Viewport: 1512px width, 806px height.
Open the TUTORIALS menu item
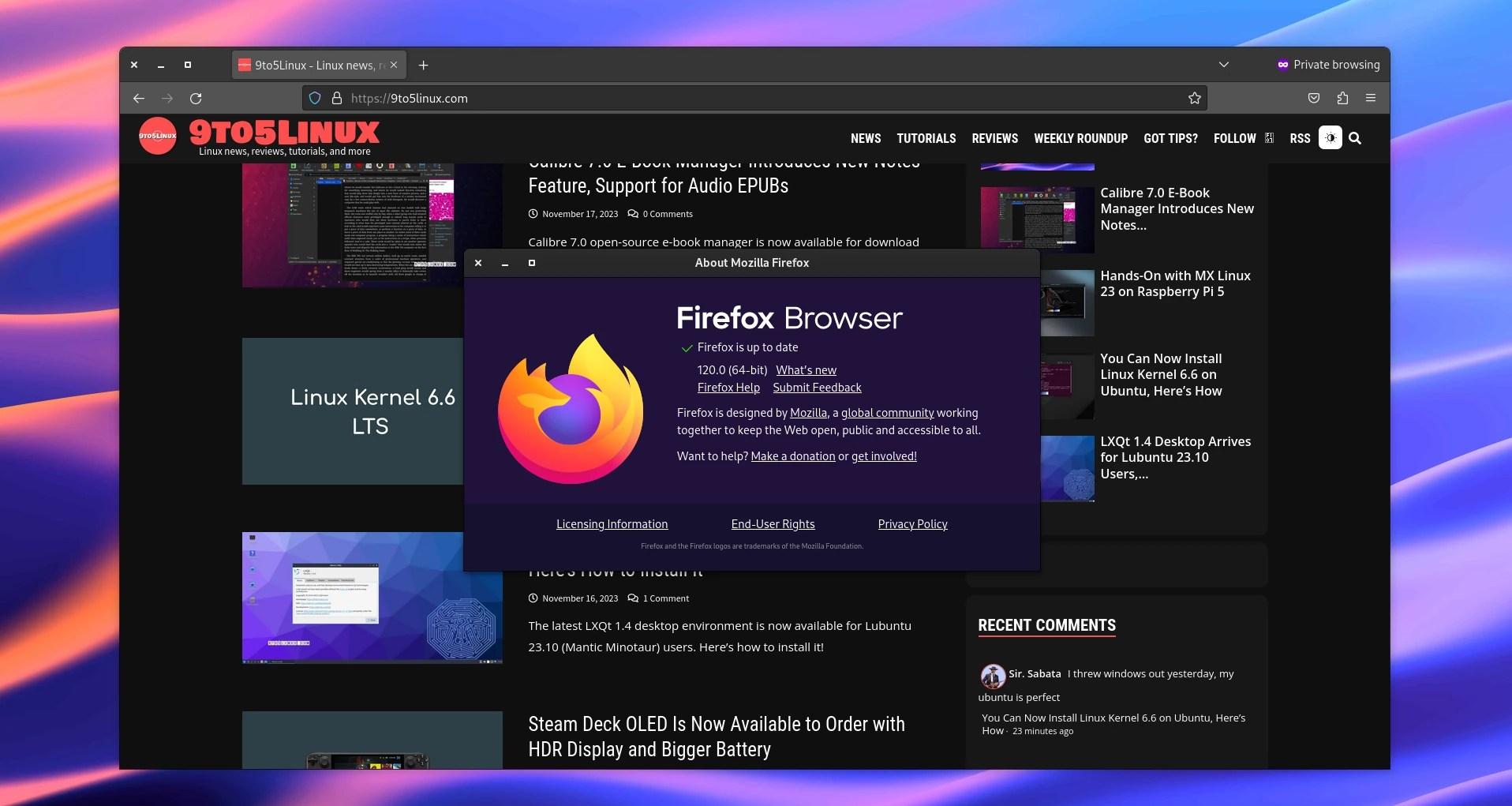[x=926, y=138]
